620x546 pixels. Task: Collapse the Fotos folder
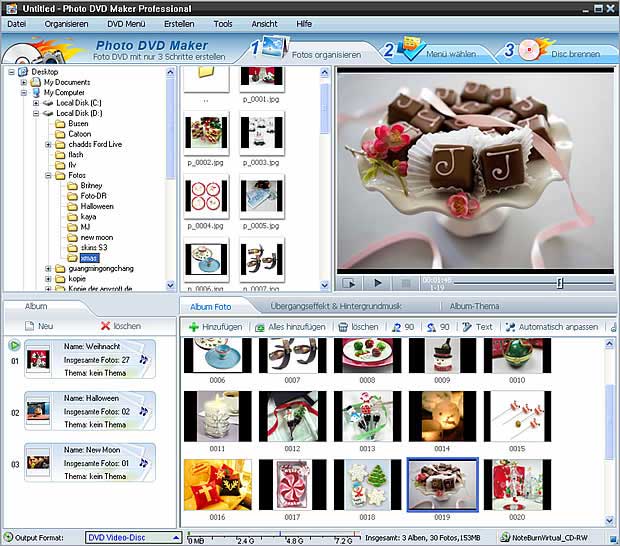[48, 175]
